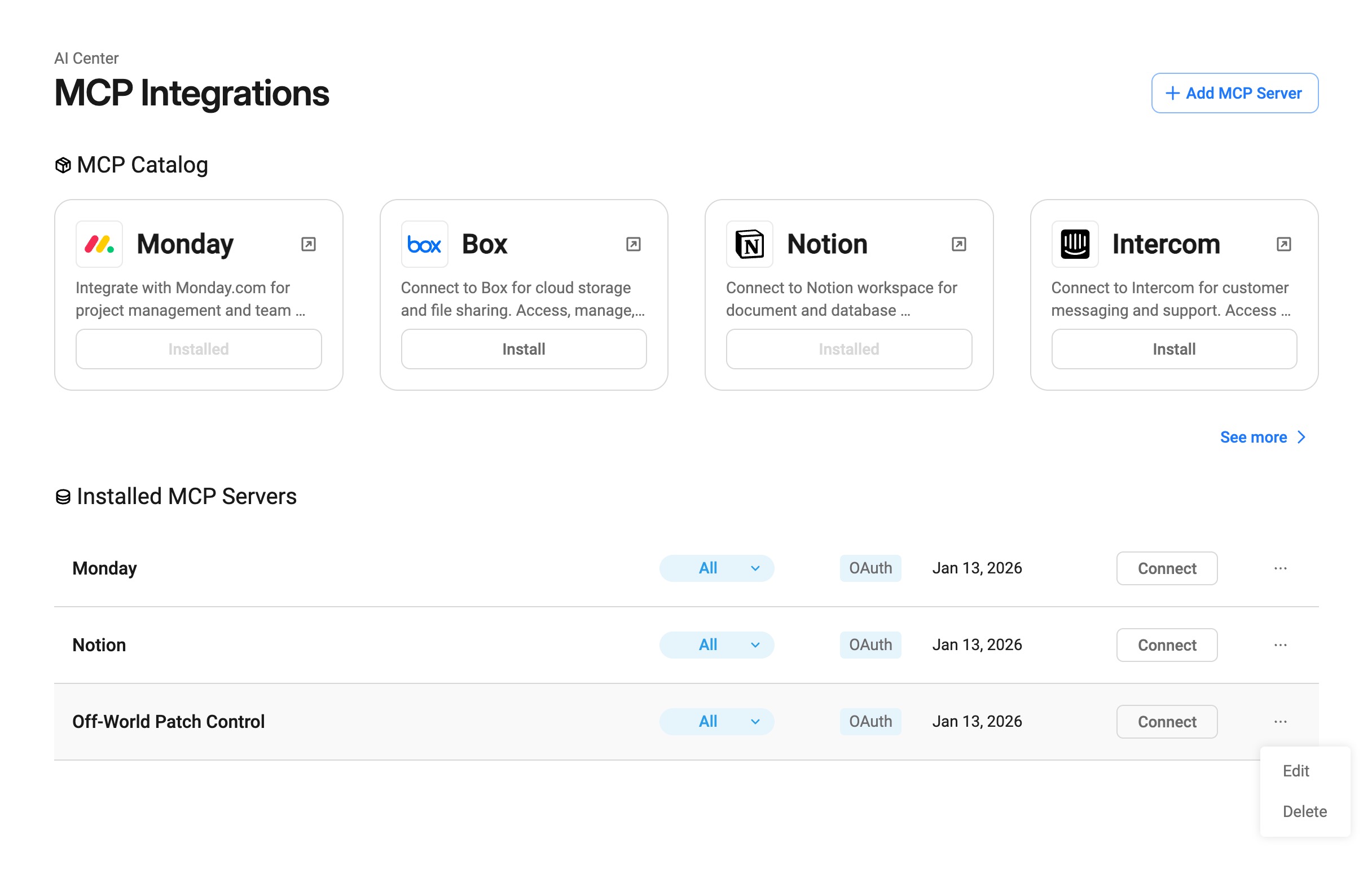This screenshot has height=892, width=1372.
Task: Toggle options menu for Off-World Patch Control
Action: pyautogui.click(x=1281, y=721)
